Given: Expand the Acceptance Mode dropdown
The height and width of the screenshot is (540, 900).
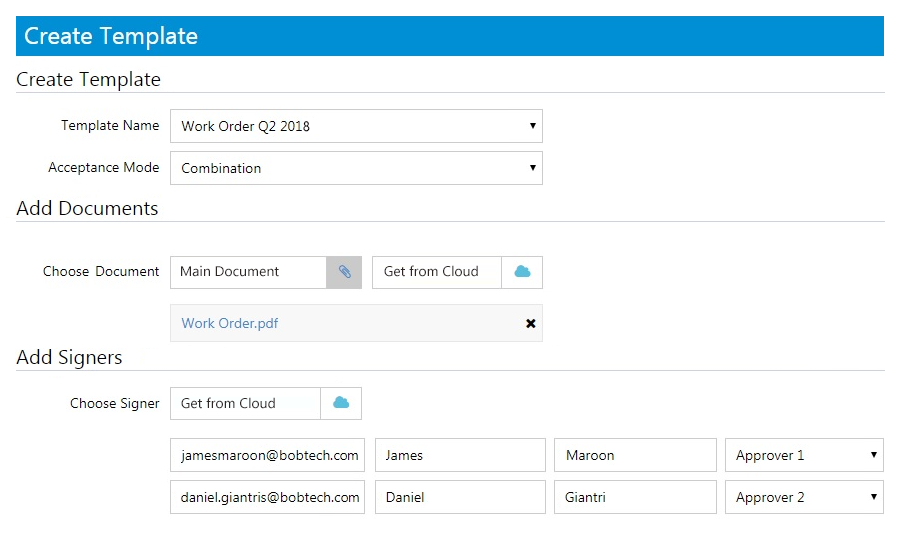Looking at the screenshot, I should pos(356,168).
